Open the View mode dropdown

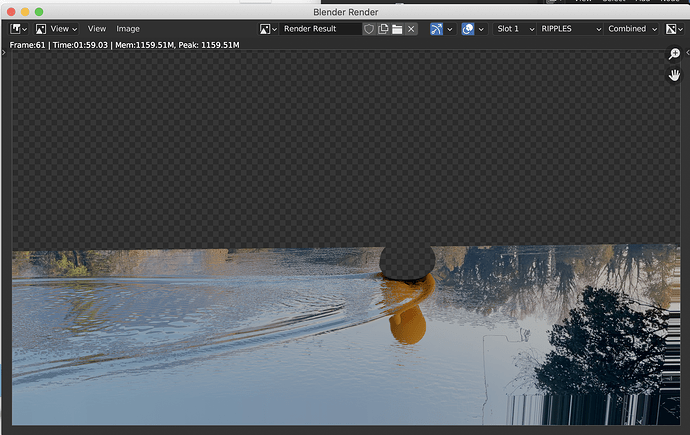click(56, 29)
